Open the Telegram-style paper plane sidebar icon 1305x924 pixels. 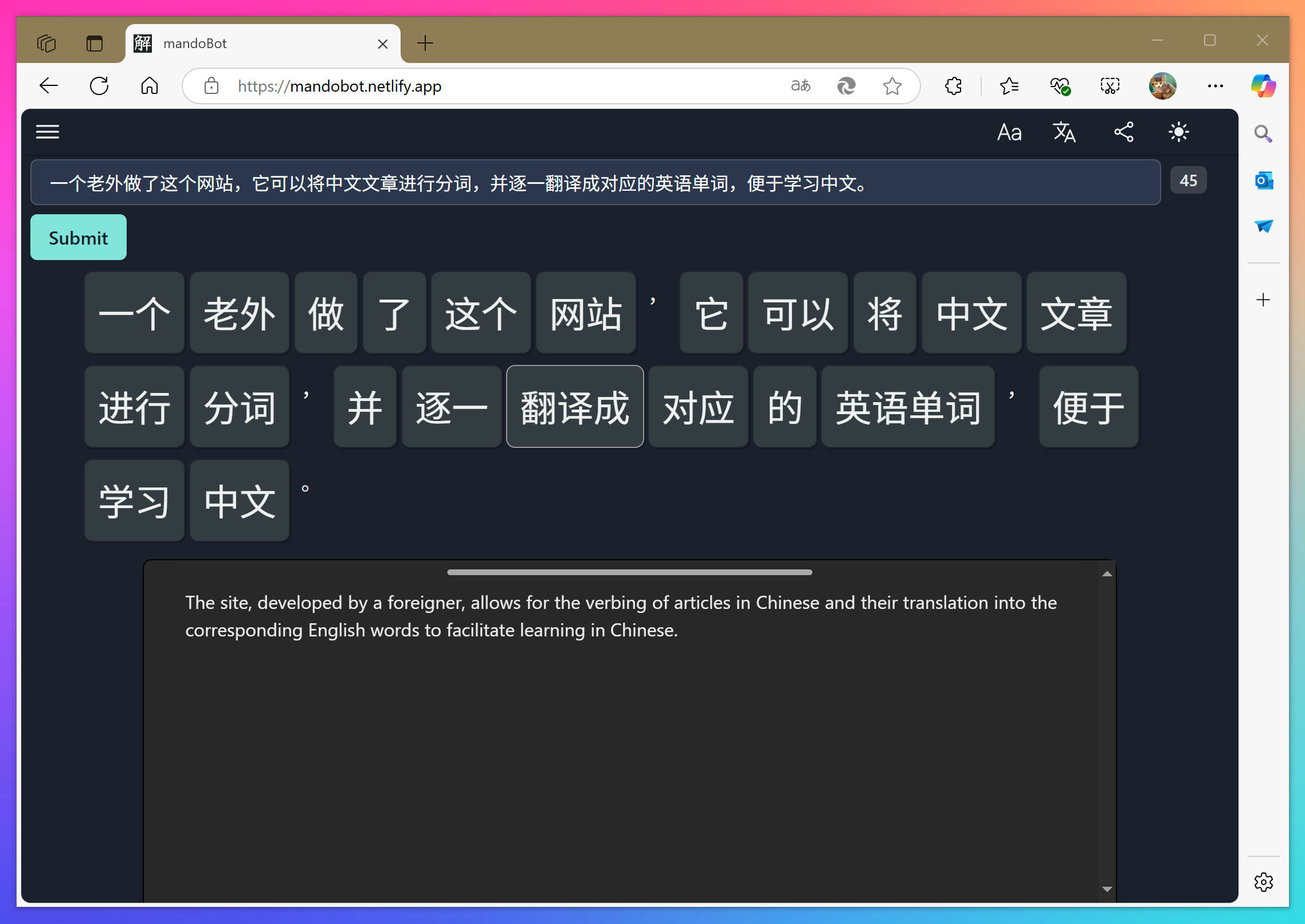[x=1264, y=226]
